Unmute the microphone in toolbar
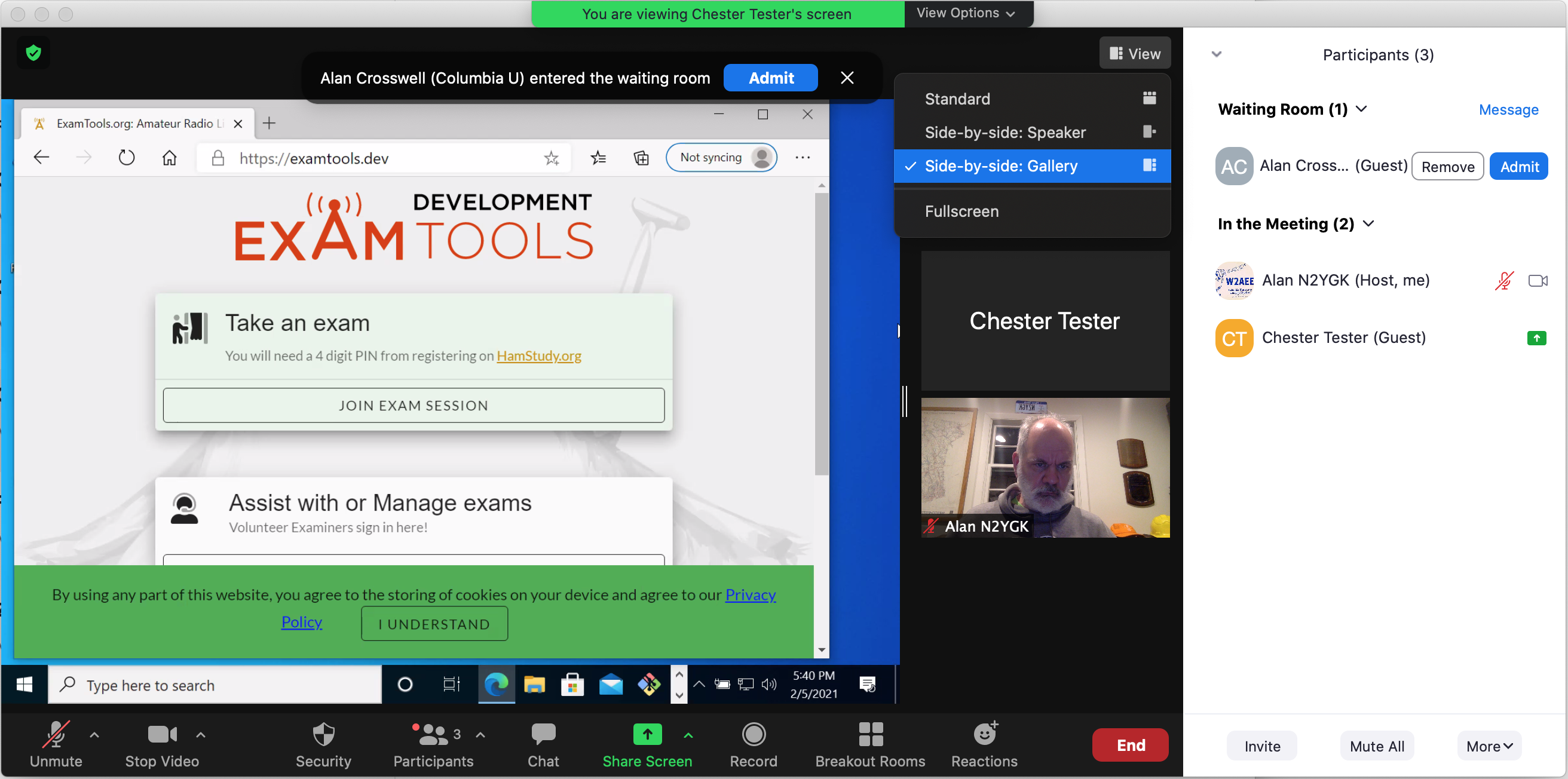This screenshot has width=1568, height=779. click(56, 735)
